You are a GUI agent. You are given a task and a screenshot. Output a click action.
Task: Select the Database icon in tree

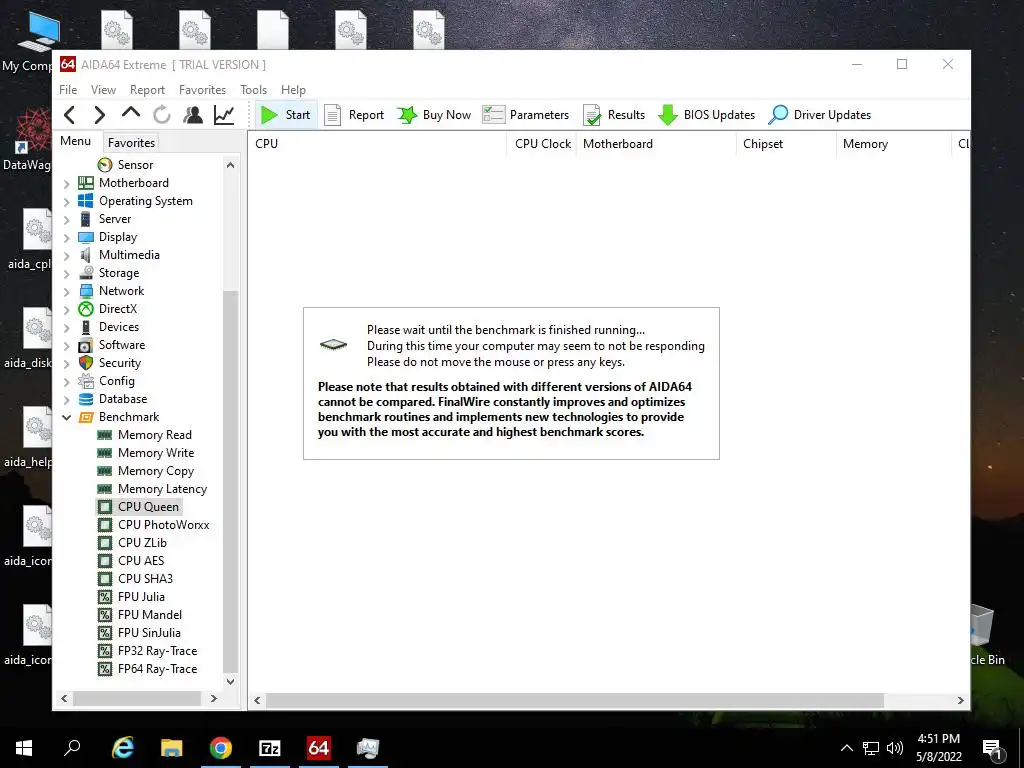[86, 399]
